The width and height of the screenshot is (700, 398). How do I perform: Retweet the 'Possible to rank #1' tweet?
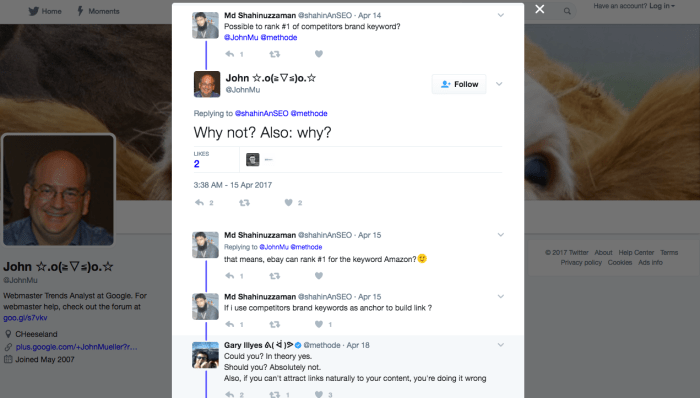coord(275,54)
